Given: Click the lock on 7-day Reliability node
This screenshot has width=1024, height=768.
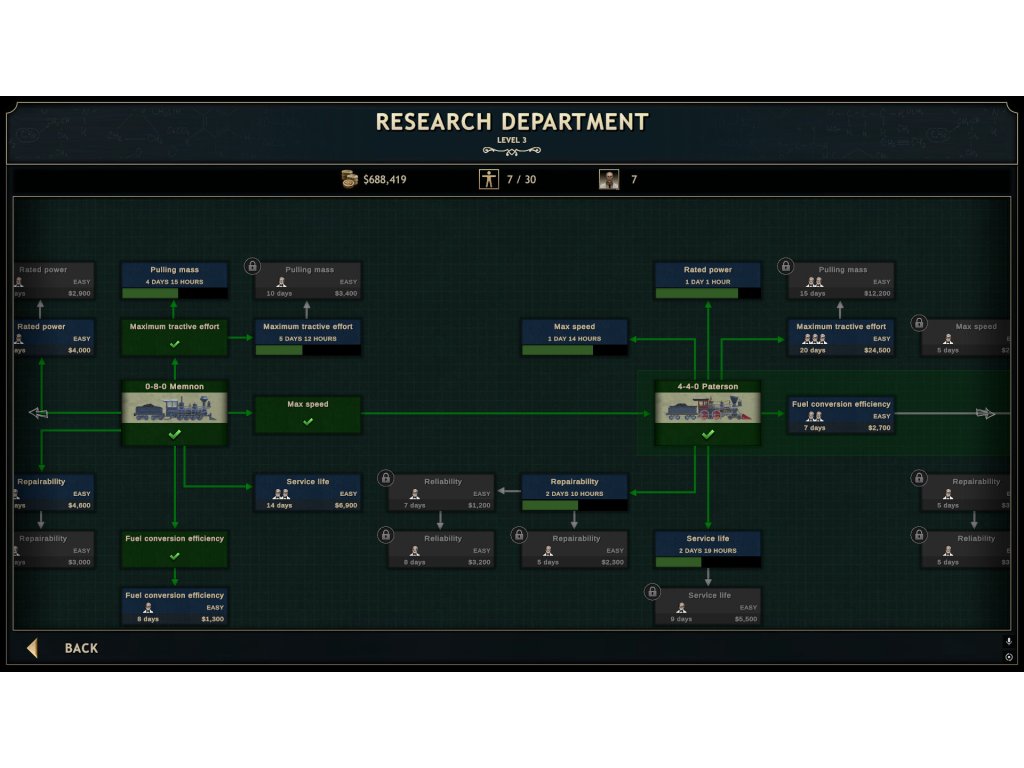Looking at the screenshot, I should pos(386,478).
